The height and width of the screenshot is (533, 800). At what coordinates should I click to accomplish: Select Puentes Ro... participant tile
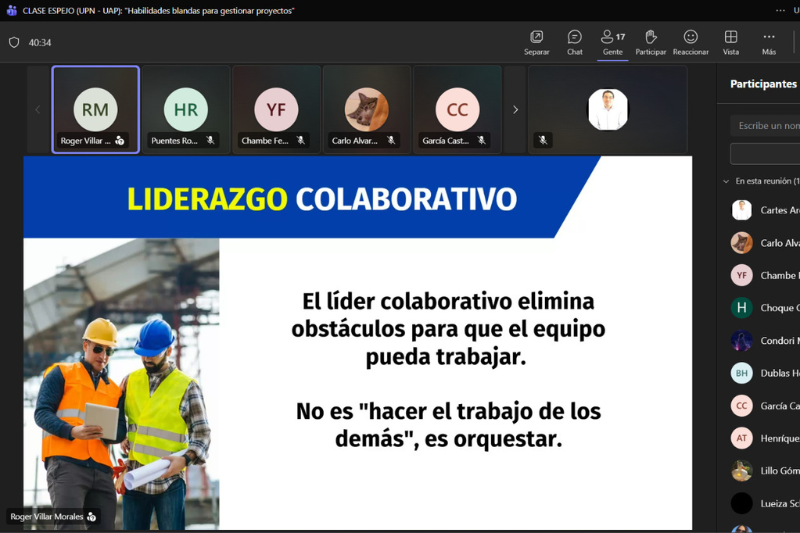pyautogui.click(x=186, y=109)
